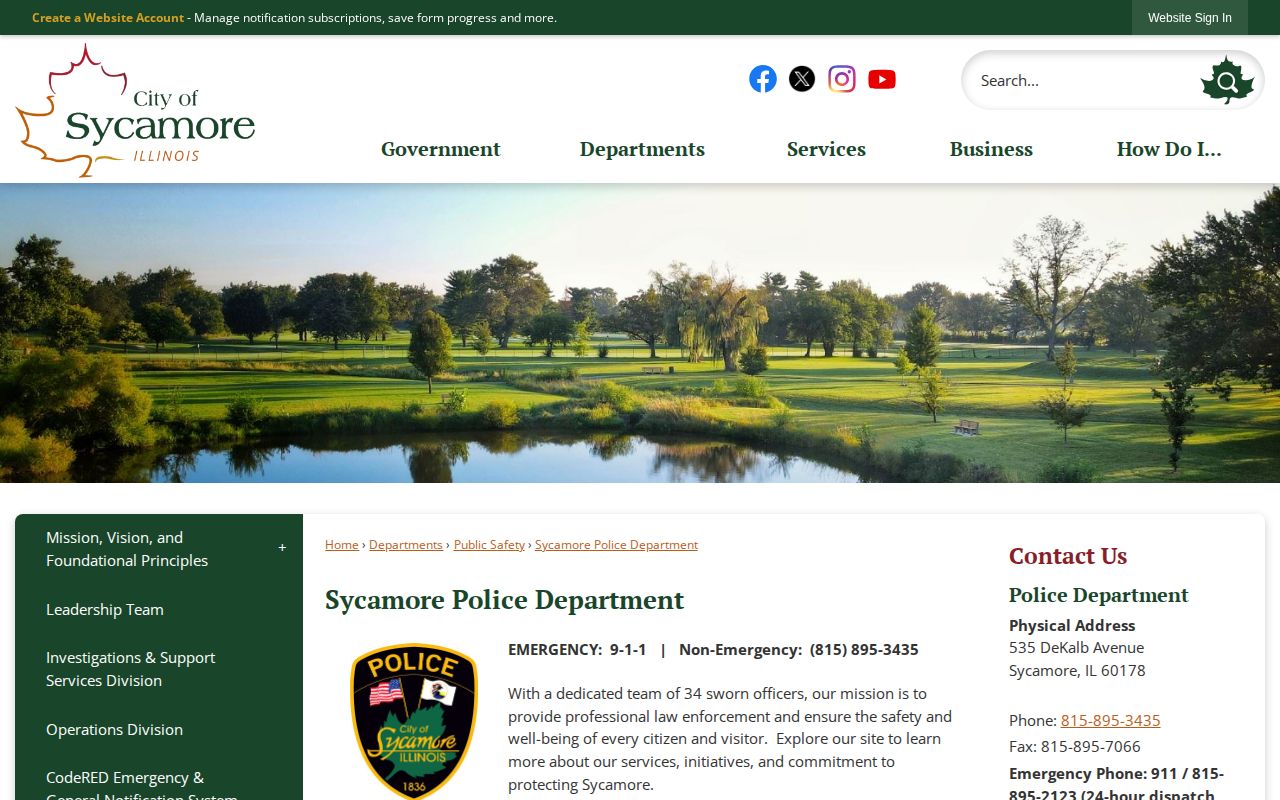The height and width of the screenshot is (800, 1280).
Task: Click the Website Sign In button
Action: coord(1190,18)
